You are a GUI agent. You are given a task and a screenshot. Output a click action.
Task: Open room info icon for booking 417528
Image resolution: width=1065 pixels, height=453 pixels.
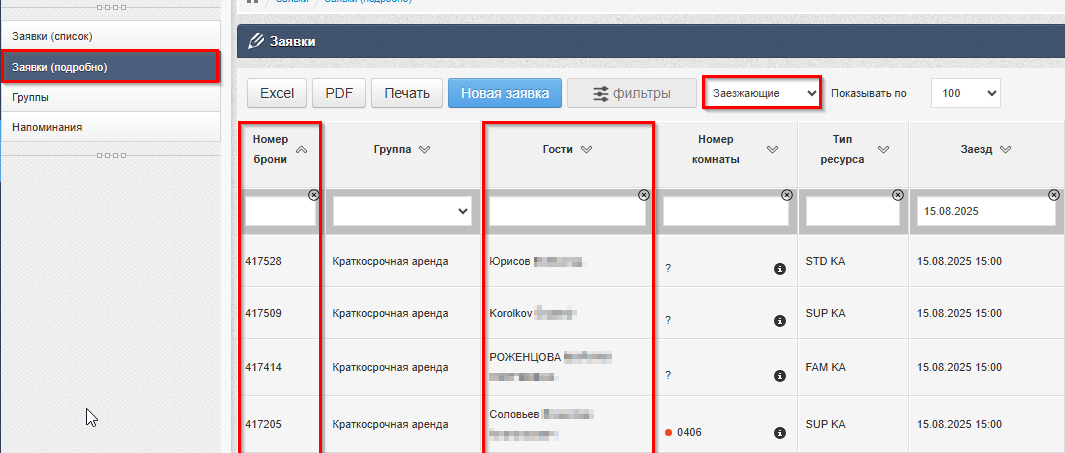click(780, 269)
